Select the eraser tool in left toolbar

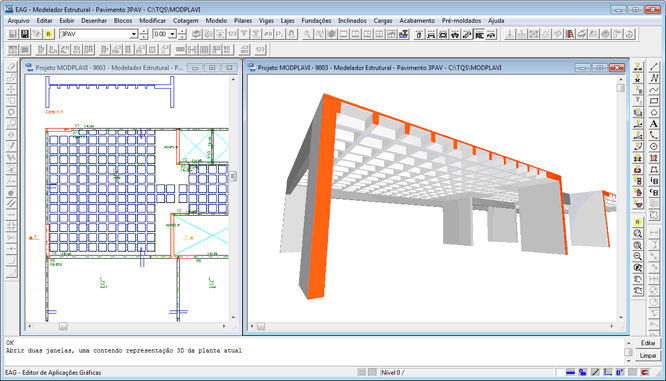[11, 66]
